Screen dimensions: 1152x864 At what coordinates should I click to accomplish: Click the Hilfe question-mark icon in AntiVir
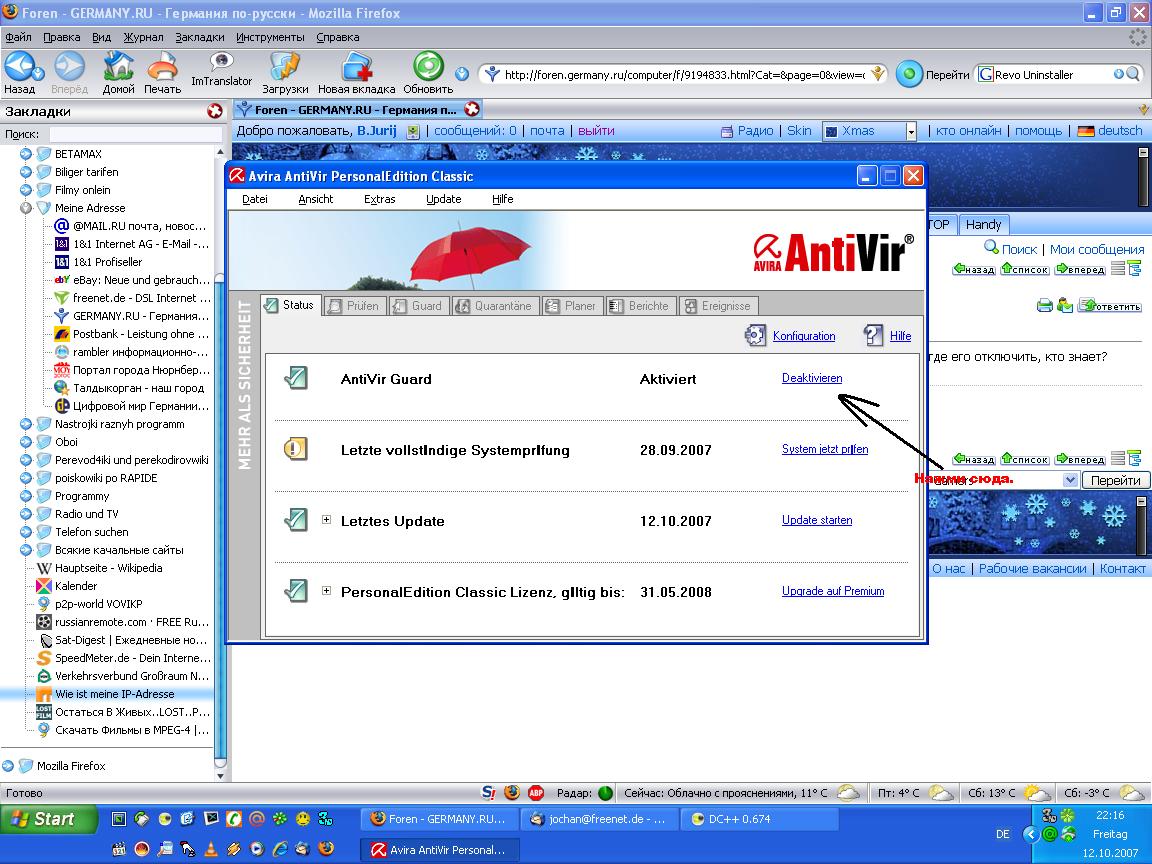[x=874, y=336]
